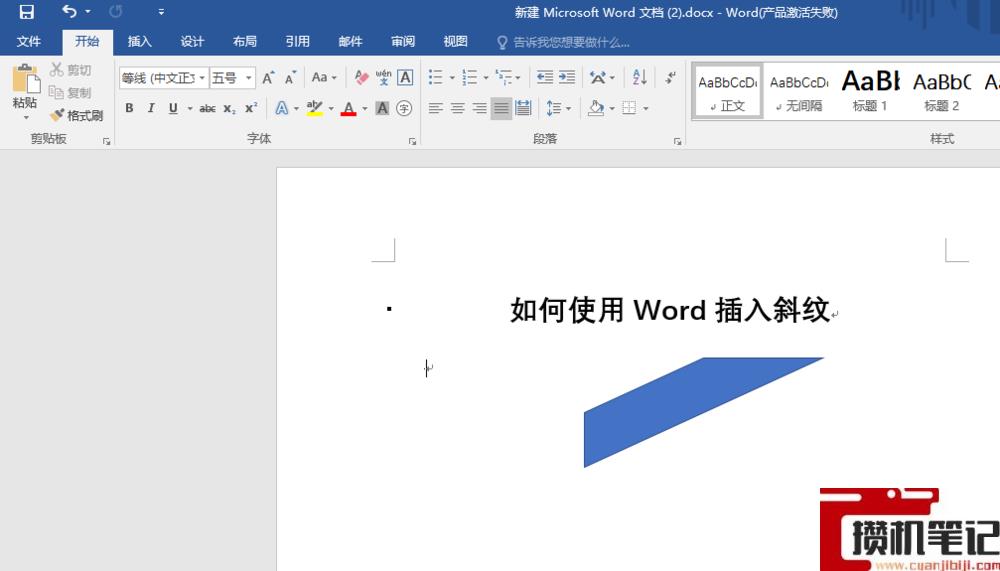The height and width of the screenshot is (571, 1000).
Task: Switch to the 插入 ribbon tab
Action: (x=140, y=42)
